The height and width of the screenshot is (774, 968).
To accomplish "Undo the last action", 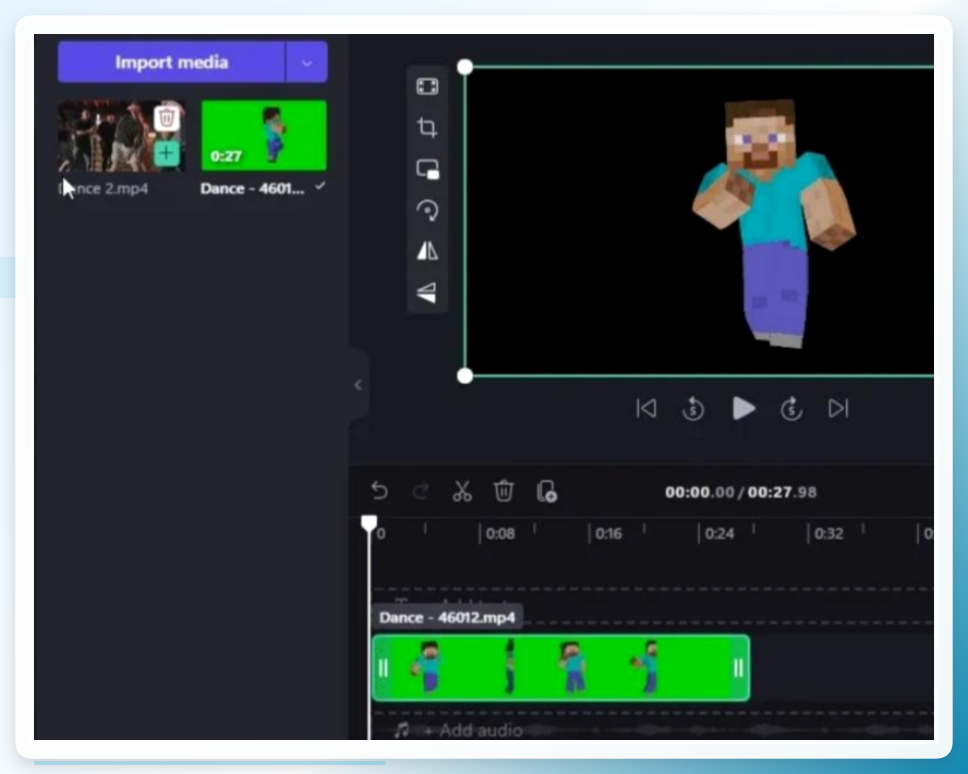I will pos(380,491).
